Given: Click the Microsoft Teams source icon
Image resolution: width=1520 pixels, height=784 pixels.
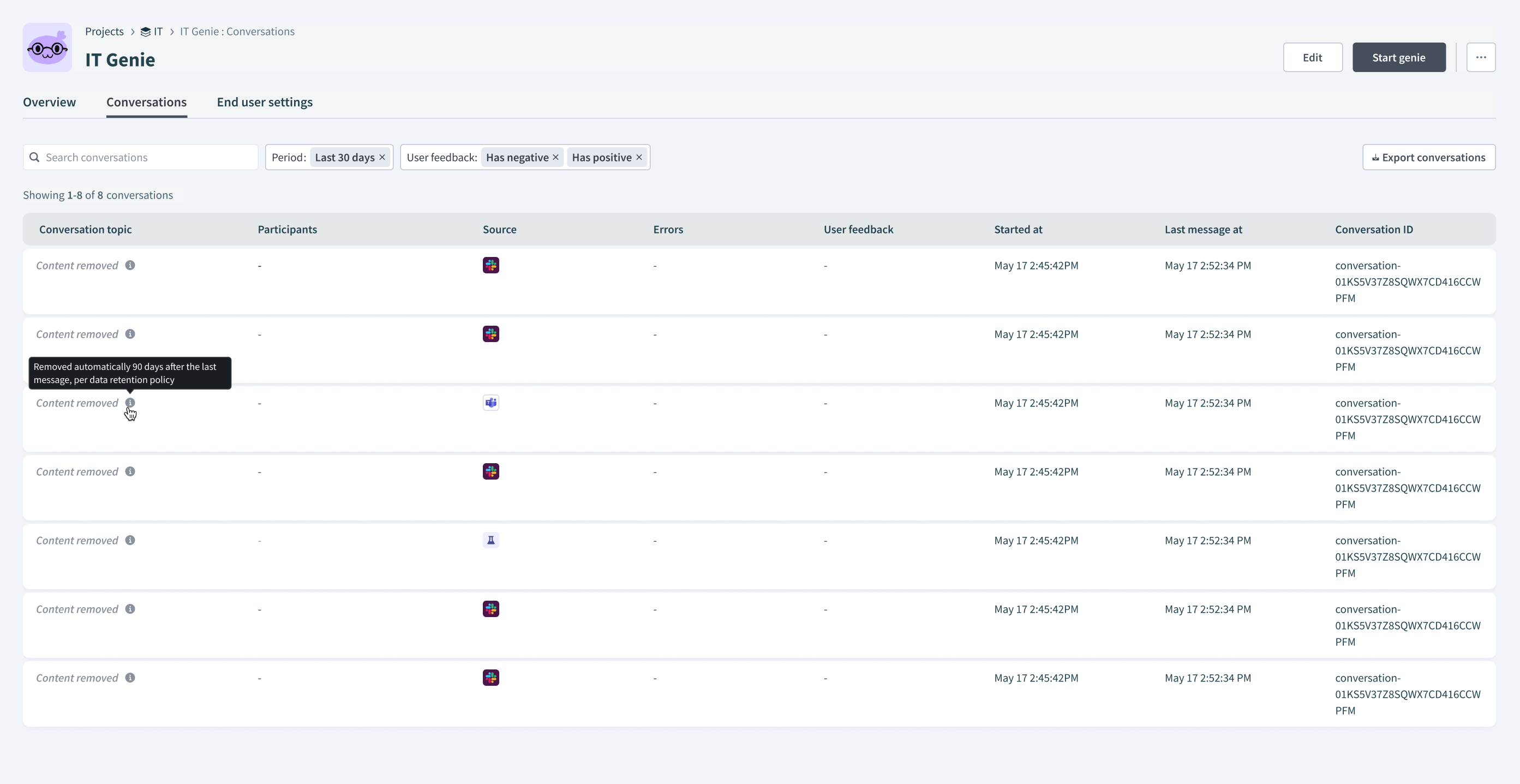Looking at the screenshot, I should pos(491,402).
